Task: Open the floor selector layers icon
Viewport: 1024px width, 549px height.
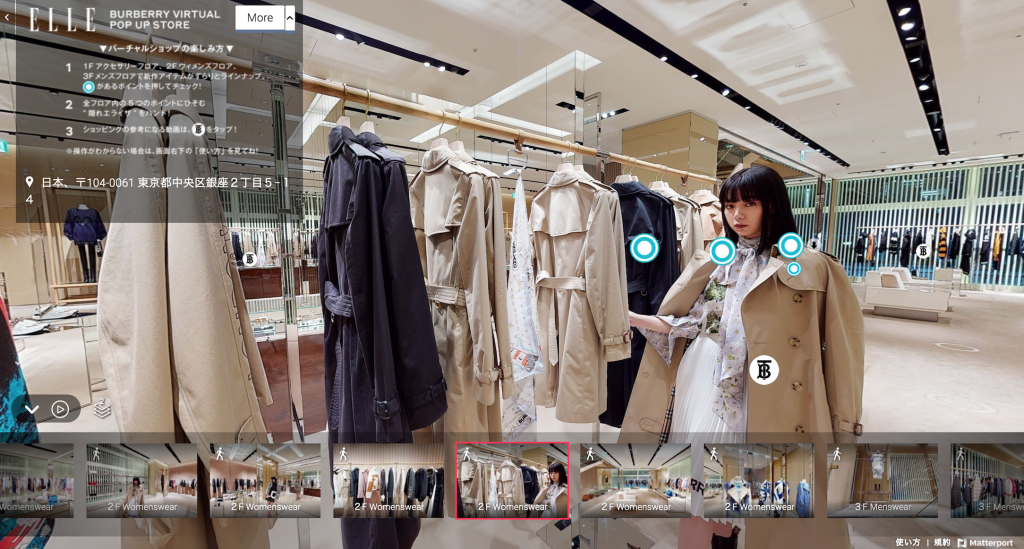Action: tap(103, 408)
